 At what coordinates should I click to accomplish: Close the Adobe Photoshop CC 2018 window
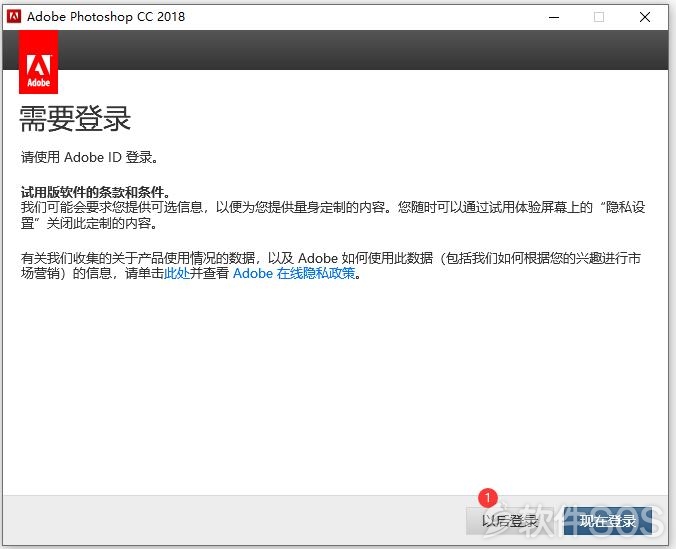[x=645, y=17]
